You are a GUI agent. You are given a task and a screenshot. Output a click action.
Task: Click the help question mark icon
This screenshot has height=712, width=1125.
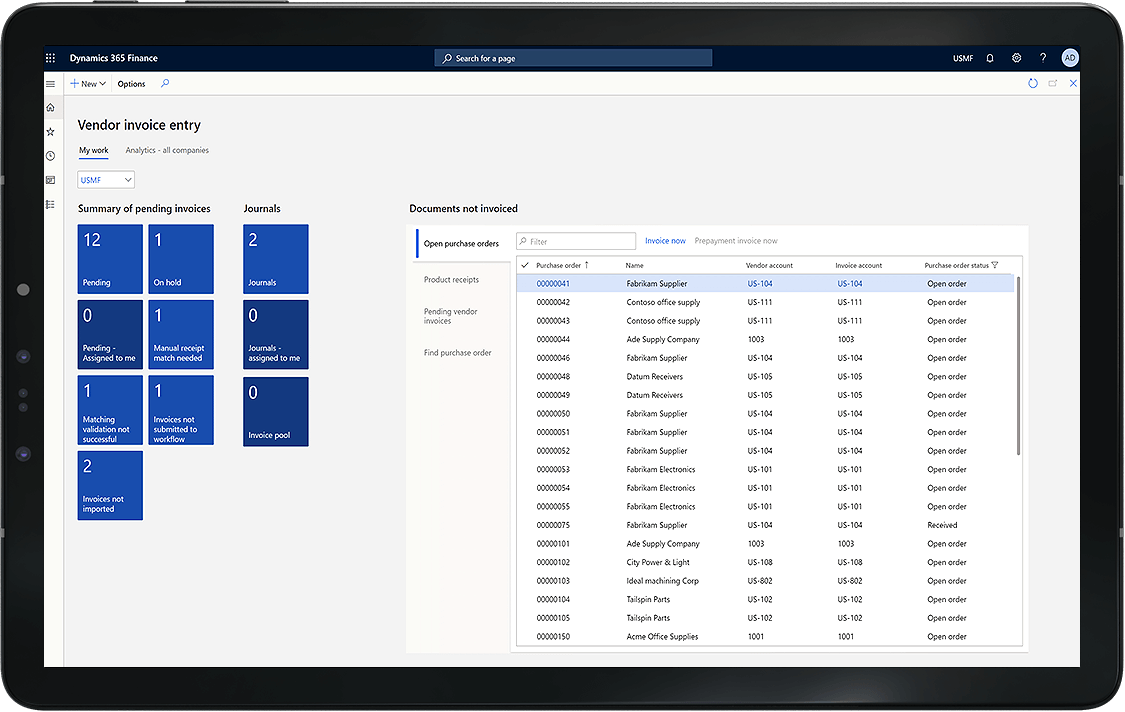(1043, 59)
